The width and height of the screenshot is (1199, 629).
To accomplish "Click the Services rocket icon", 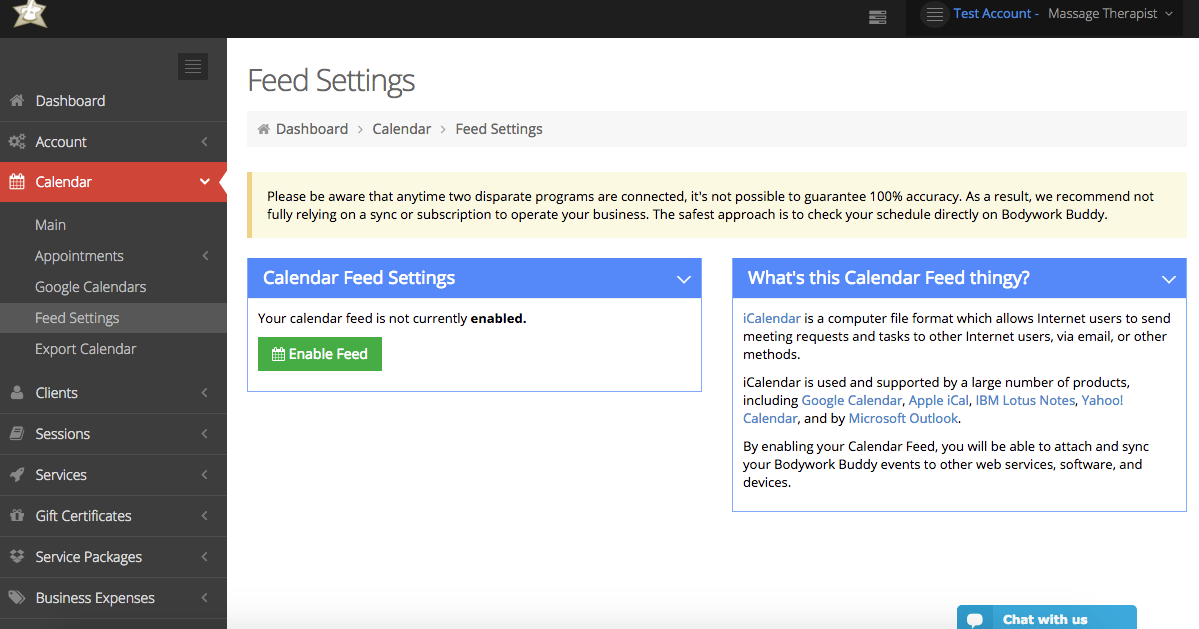I will coord(16,475).
